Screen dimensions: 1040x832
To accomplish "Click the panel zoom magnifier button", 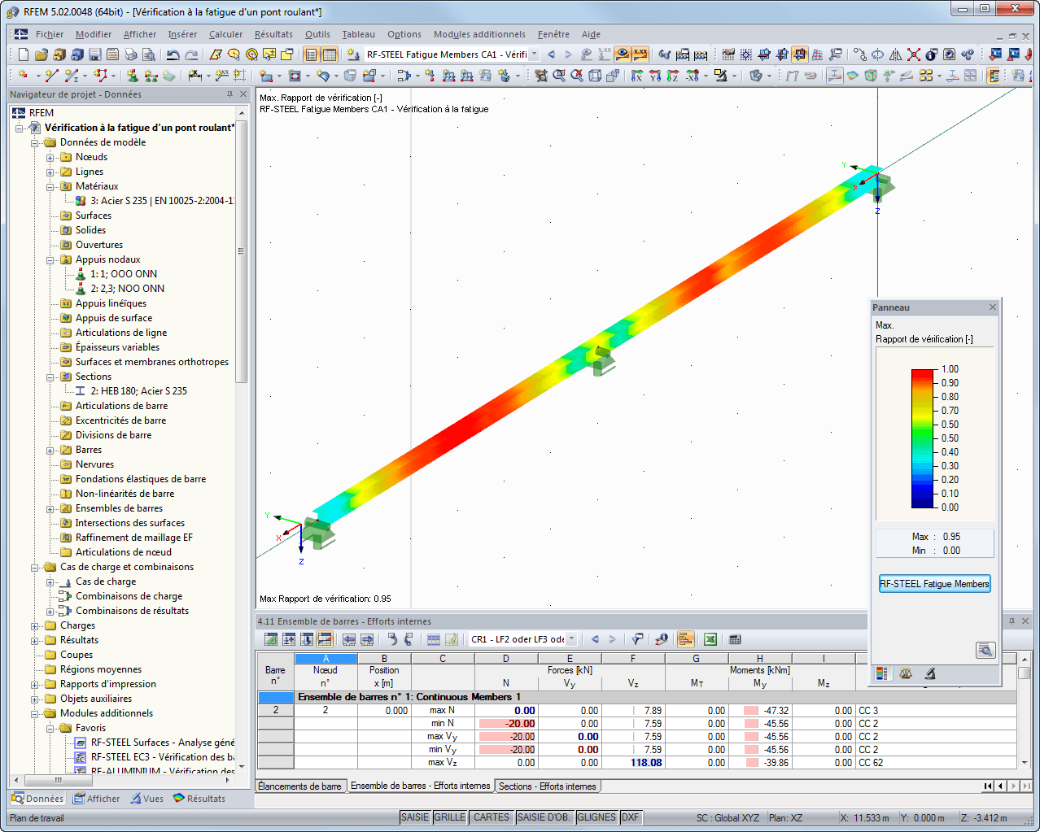I will pos(986,650).
